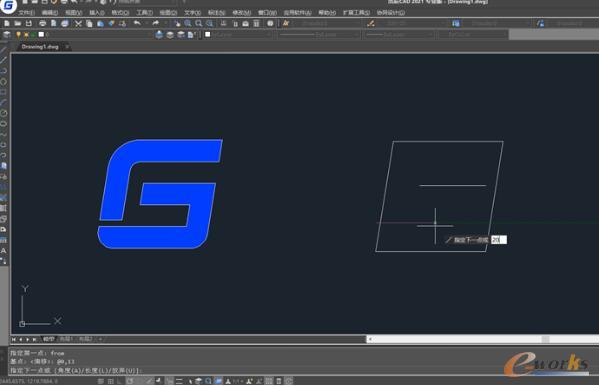Click the Redo arrow icon

tap(155, 23)
